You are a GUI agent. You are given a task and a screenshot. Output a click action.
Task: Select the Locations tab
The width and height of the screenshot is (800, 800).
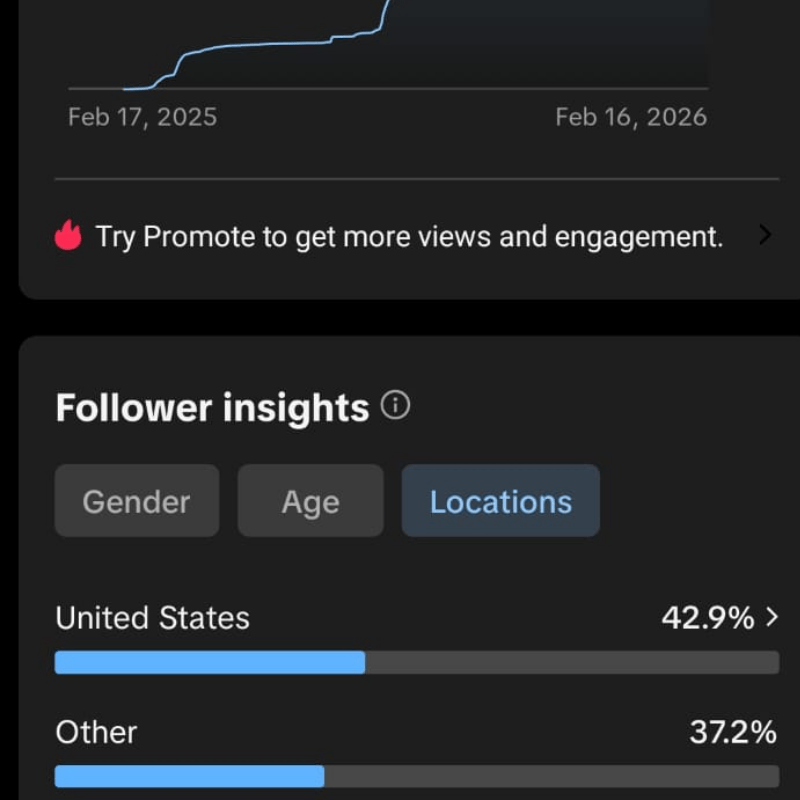point(500,501)
